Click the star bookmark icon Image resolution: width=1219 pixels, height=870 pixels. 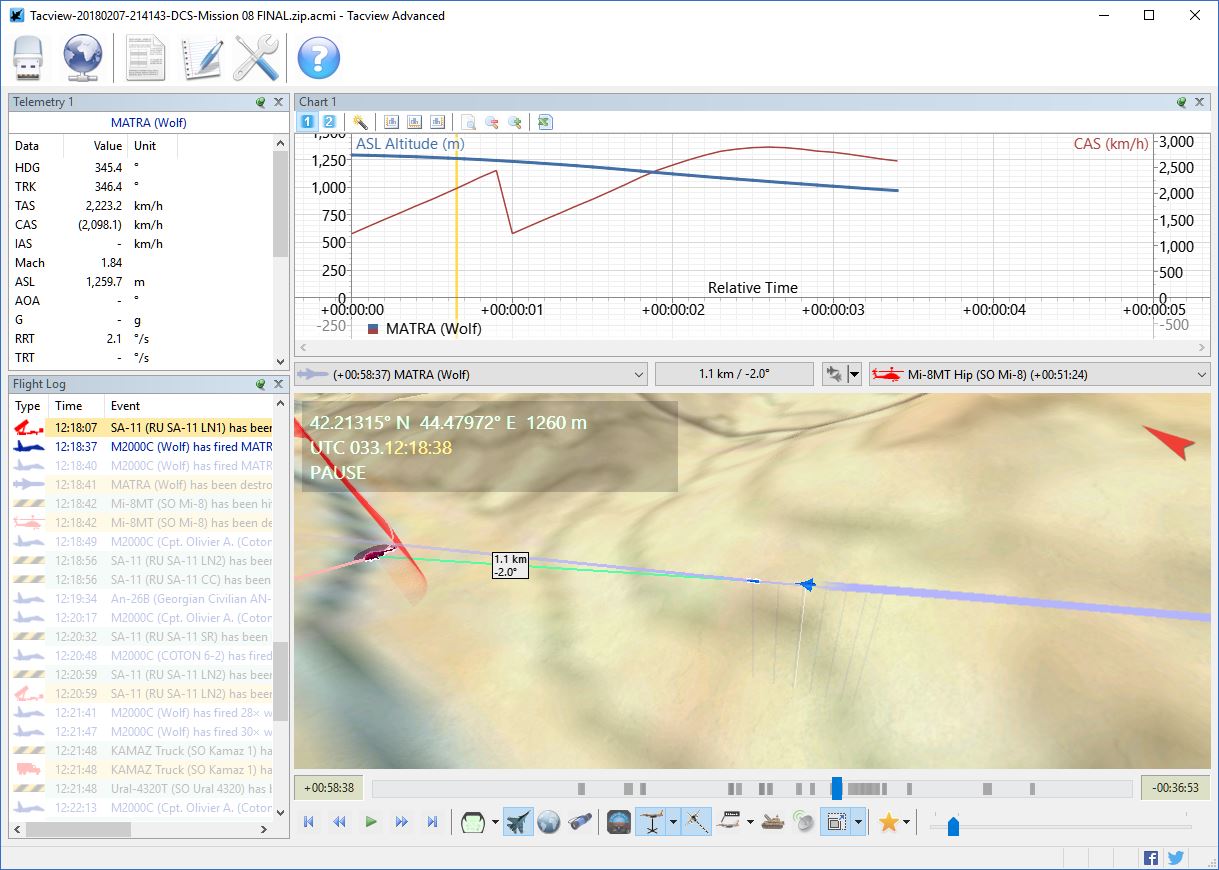pyautogui.click(x=887, y=822)
